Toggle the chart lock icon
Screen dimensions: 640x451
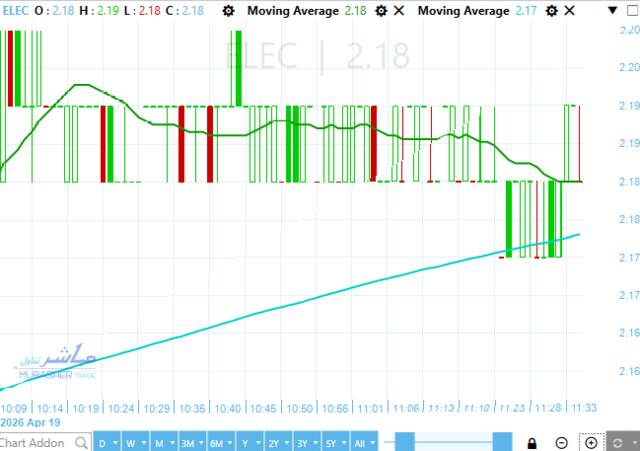pyautogui.click(x=533, y=442)
